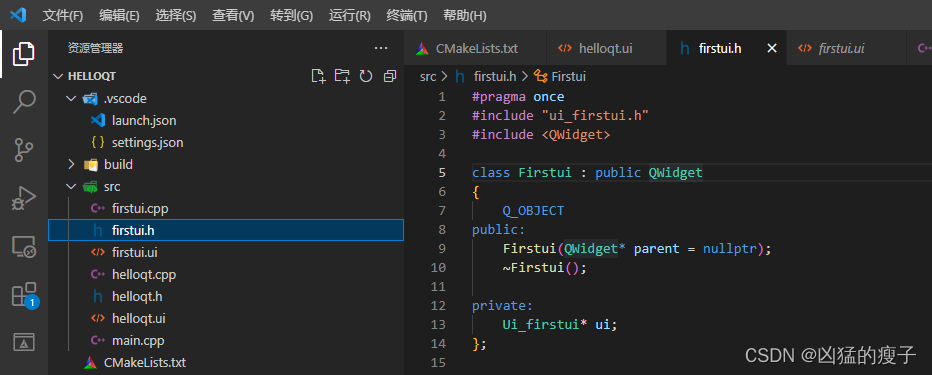This screenshot has height=375, width=932.
Task: Open Extensions view with update badge
Action: [24, 295]
